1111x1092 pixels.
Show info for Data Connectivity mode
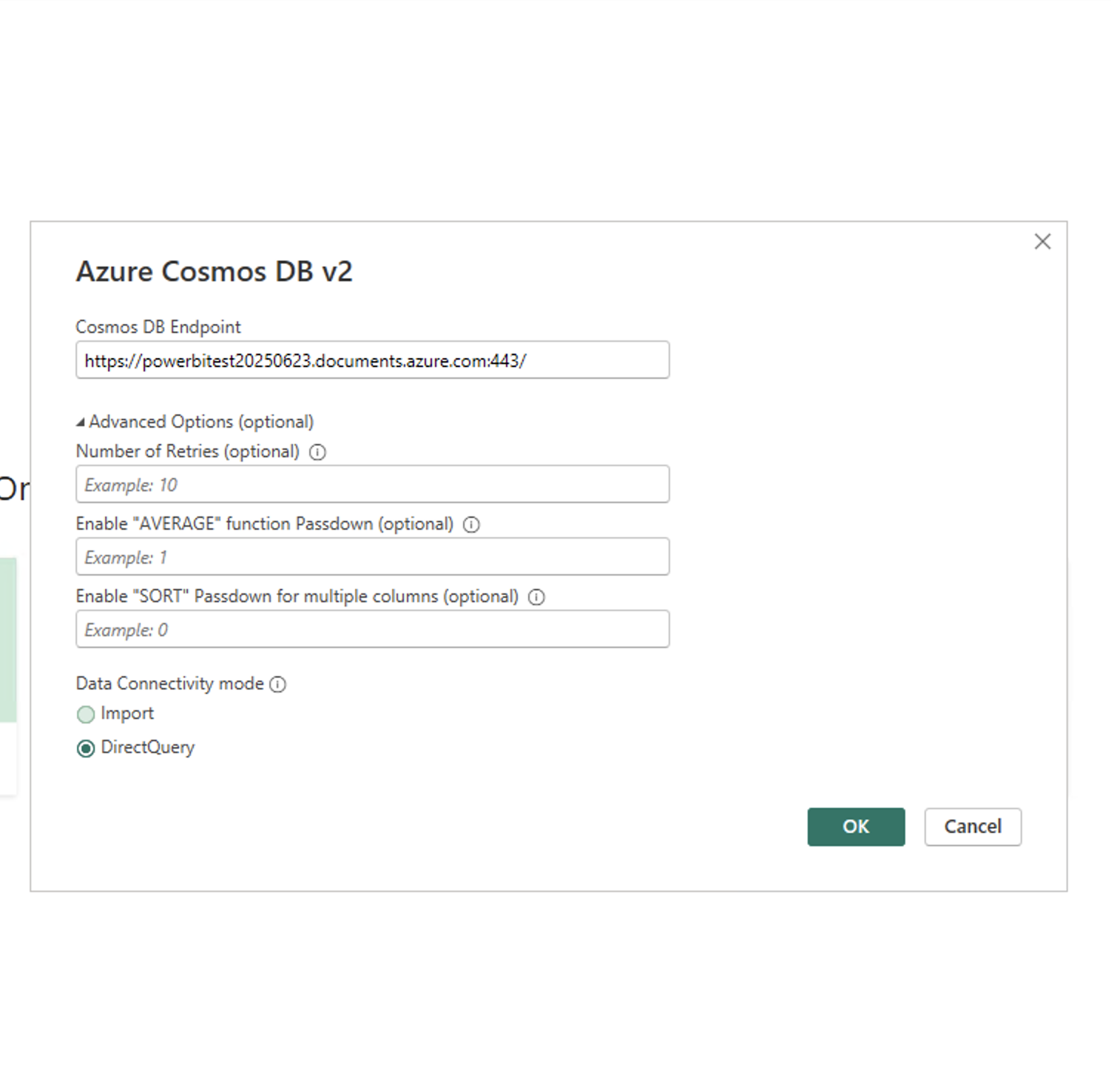pos(277,684)
